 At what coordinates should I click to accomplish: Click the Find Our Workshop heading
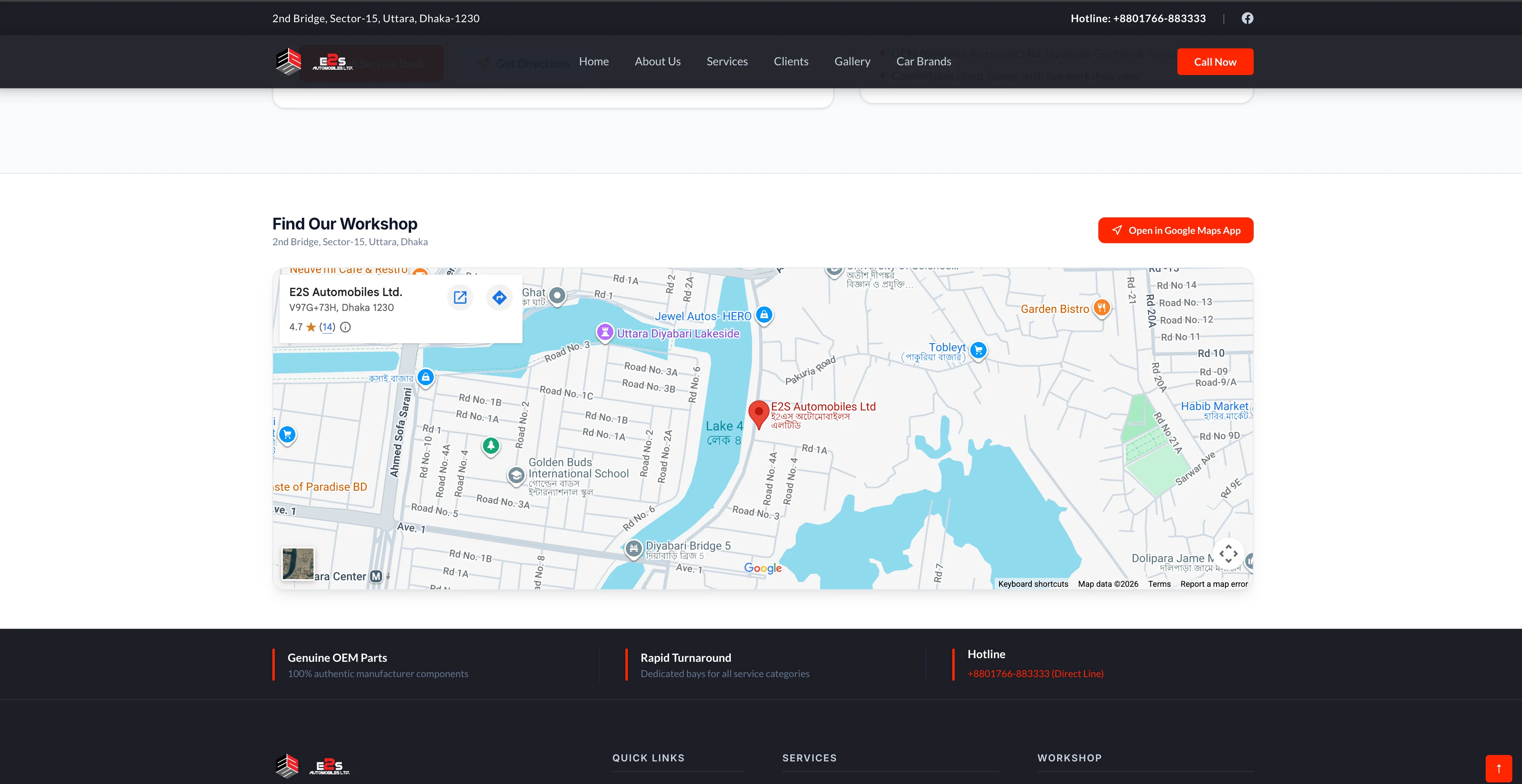click(345, 224)
